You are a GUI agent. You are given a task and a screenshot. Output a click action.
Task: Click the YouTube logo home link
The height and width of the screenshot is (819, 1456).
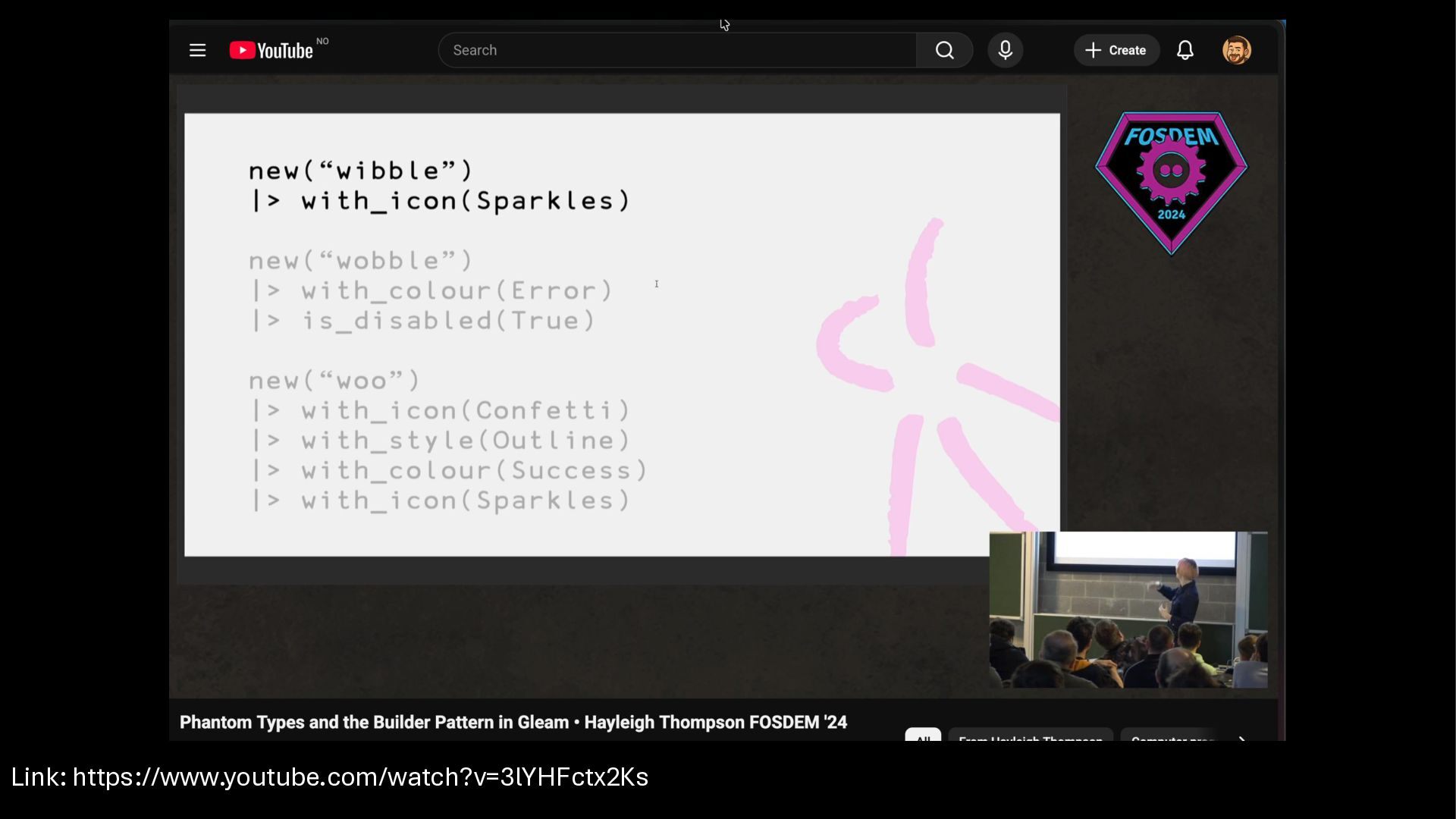pyautogui.click(x=271, y=51)
